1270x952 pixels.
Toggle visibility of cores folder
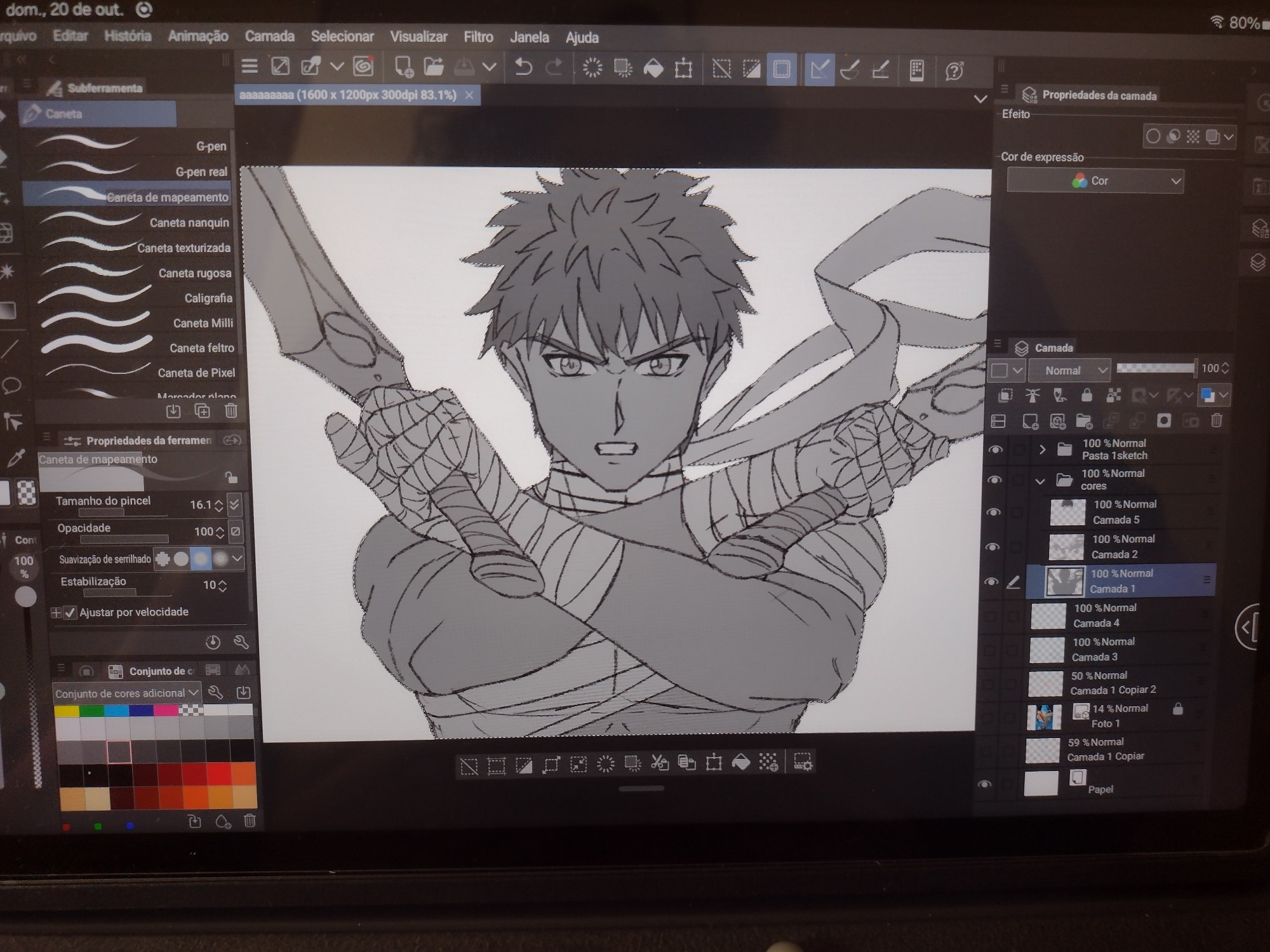pyautogui.click(x=994, y=480)
